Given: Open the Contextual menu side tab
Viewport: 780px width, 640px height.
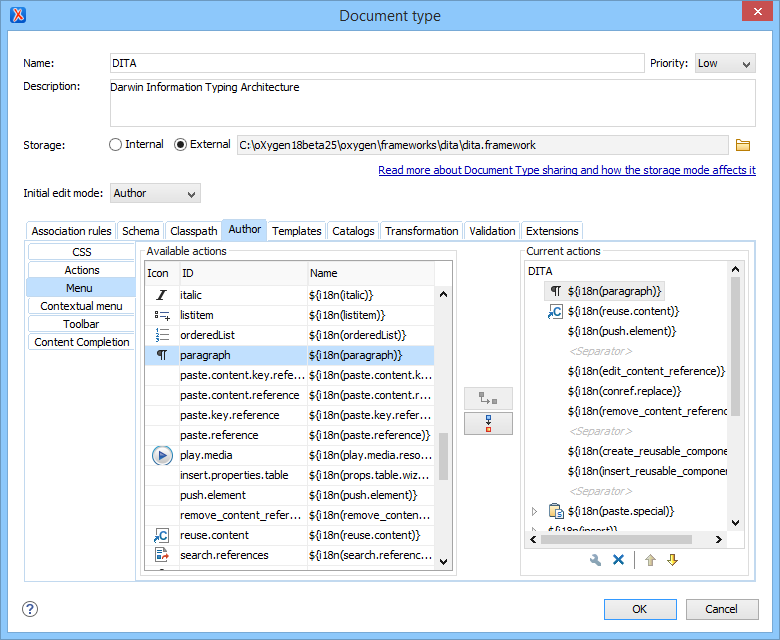Looking at the screenshot, I should (82, 306).
